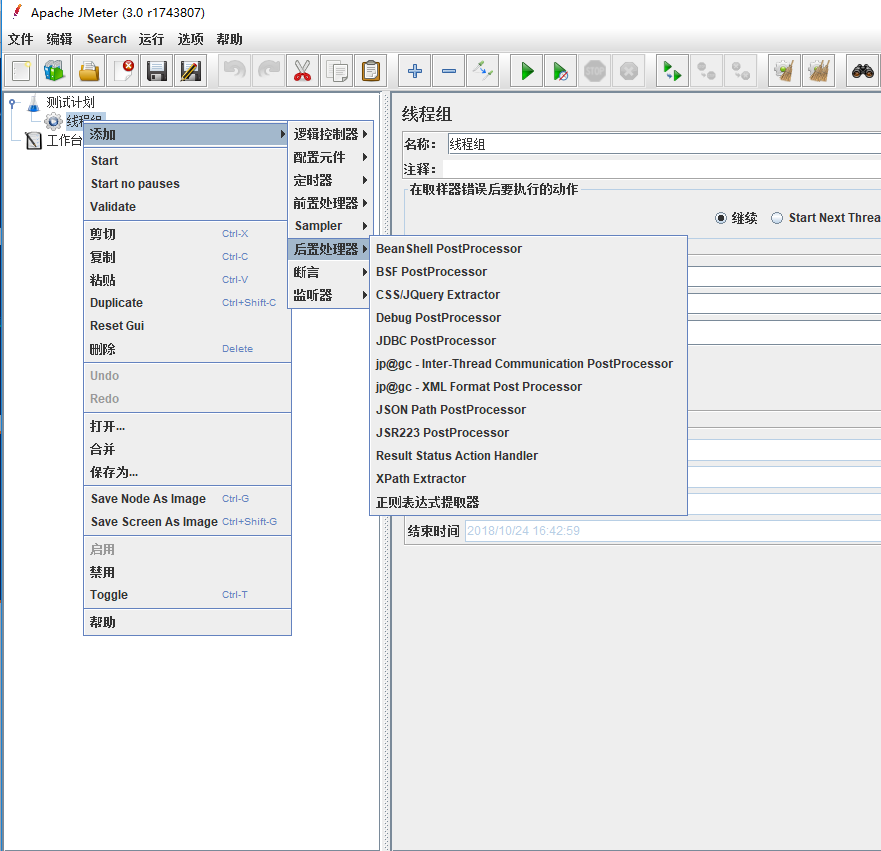
Task: Open the 文件 menu
Action: coord(21,39)
